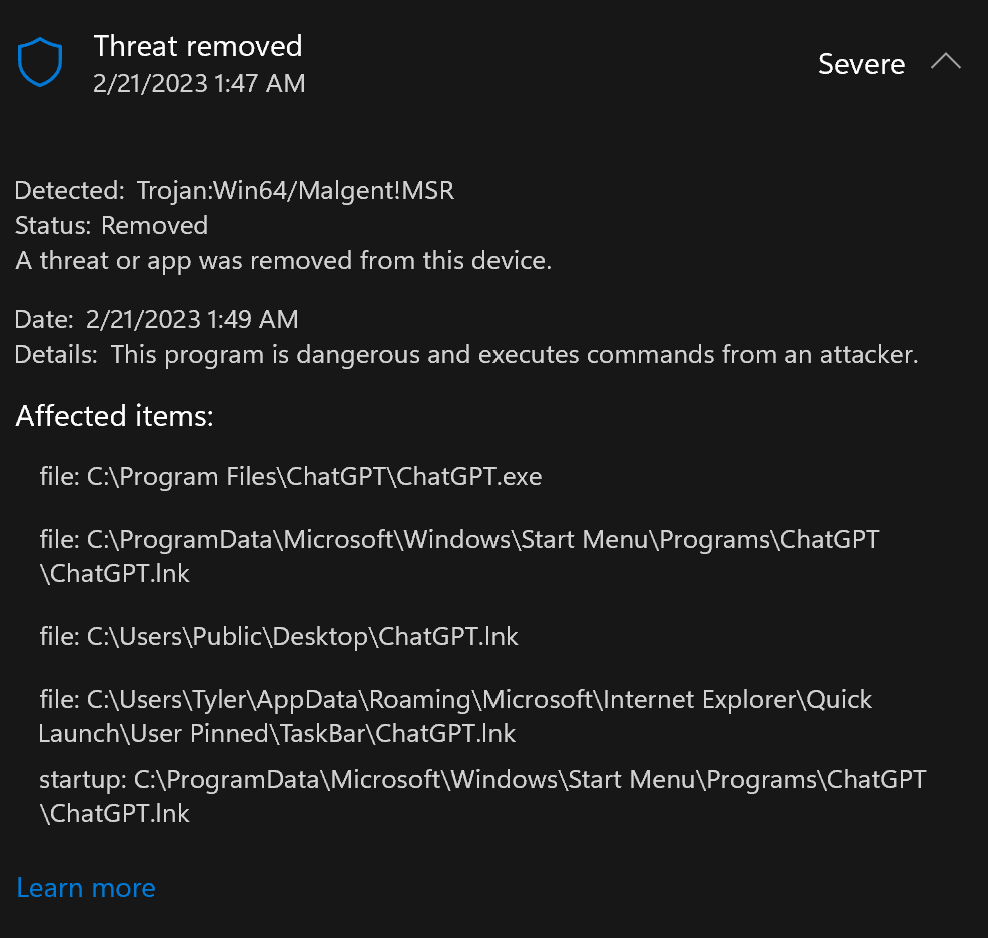Collapse the threat details with the up chevron

(x=946, y=61)
